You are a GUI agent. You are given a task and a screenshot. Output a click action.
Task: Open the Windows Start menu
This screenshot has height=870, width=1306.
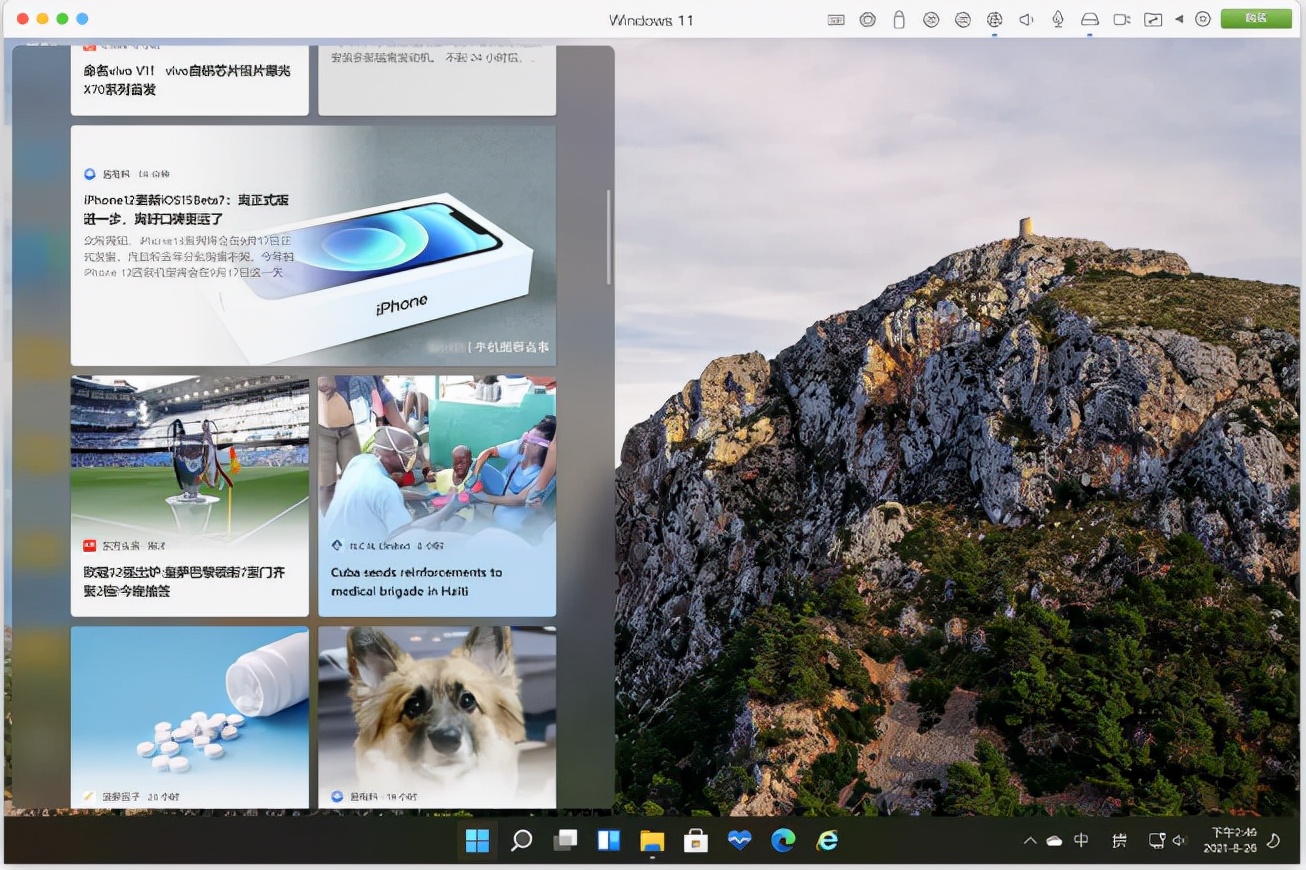tap(477, 841)
